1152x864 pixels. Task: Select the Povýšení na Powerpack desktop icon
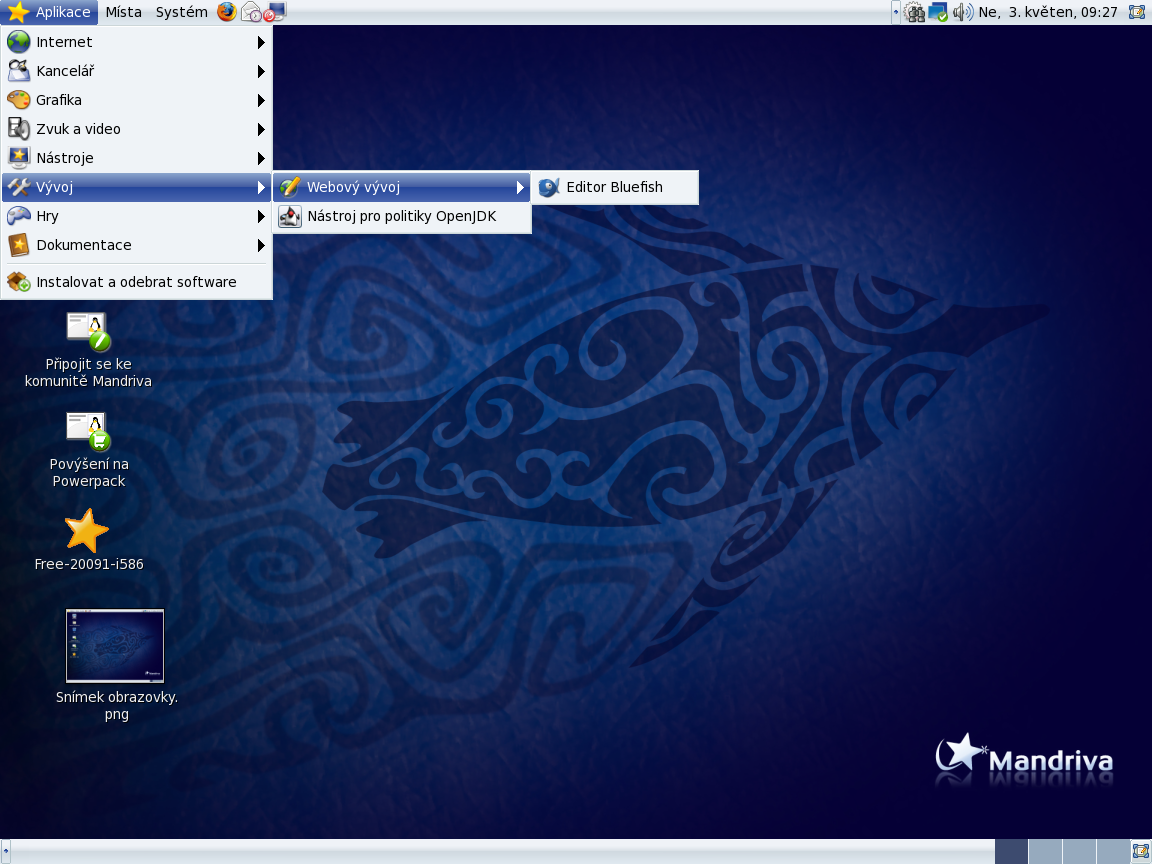pyautogui.click(x=88, y=431)
